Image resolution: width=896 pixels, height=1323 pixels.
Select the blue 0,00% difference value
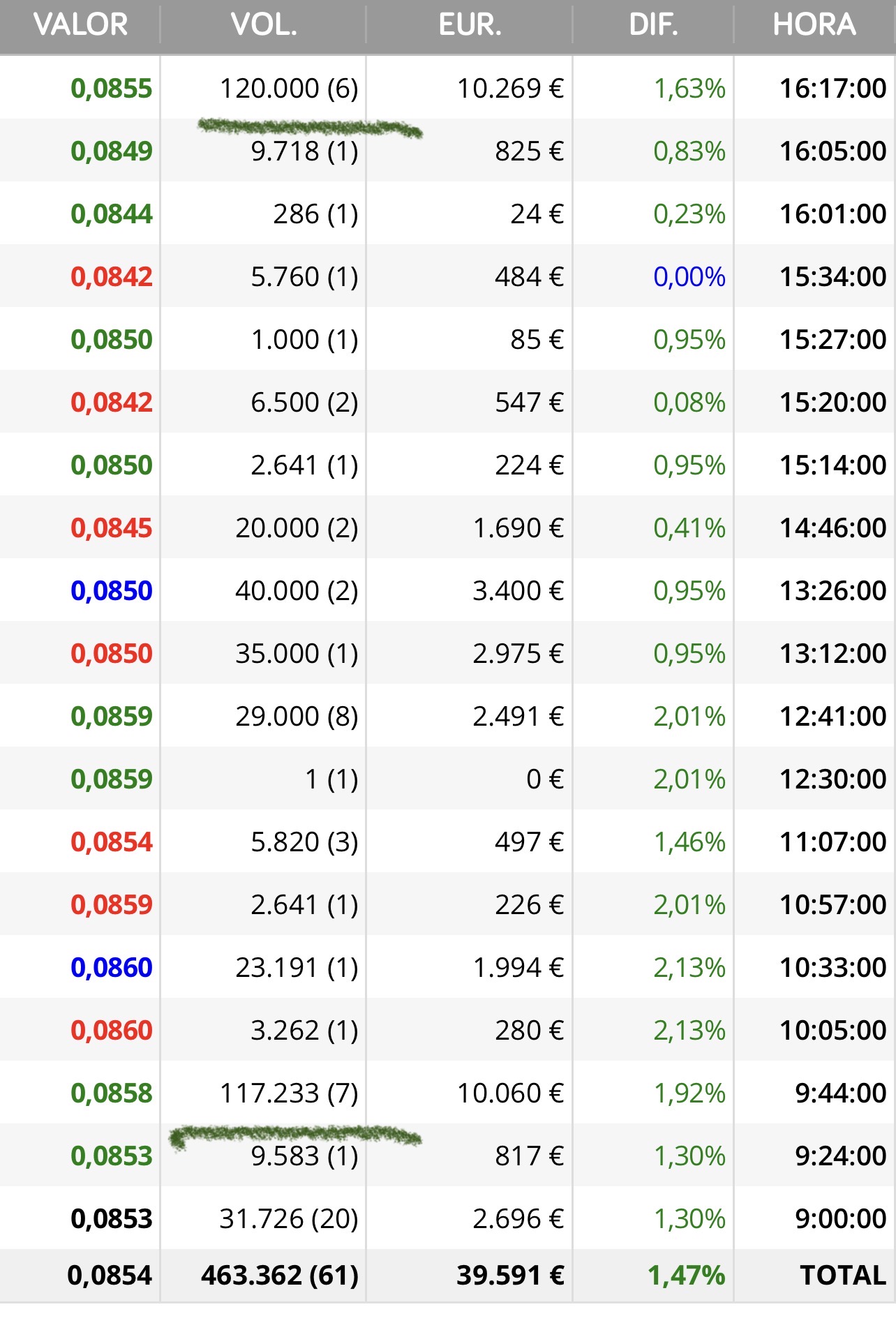tap(689, 277)
